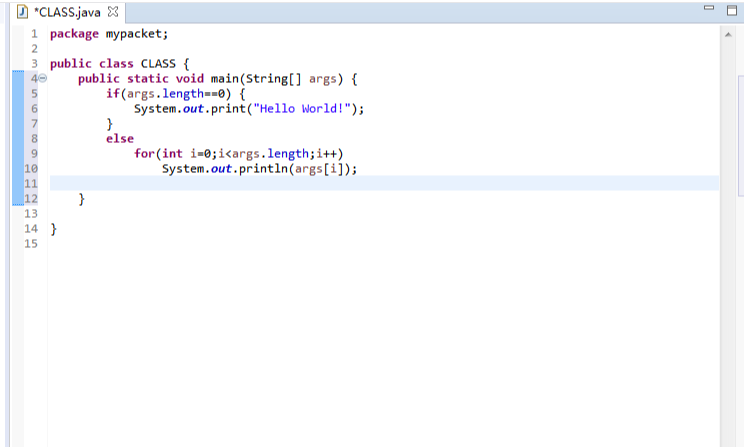
Task: Click line number 1 in the gutter
Action: tap(34, 34)
